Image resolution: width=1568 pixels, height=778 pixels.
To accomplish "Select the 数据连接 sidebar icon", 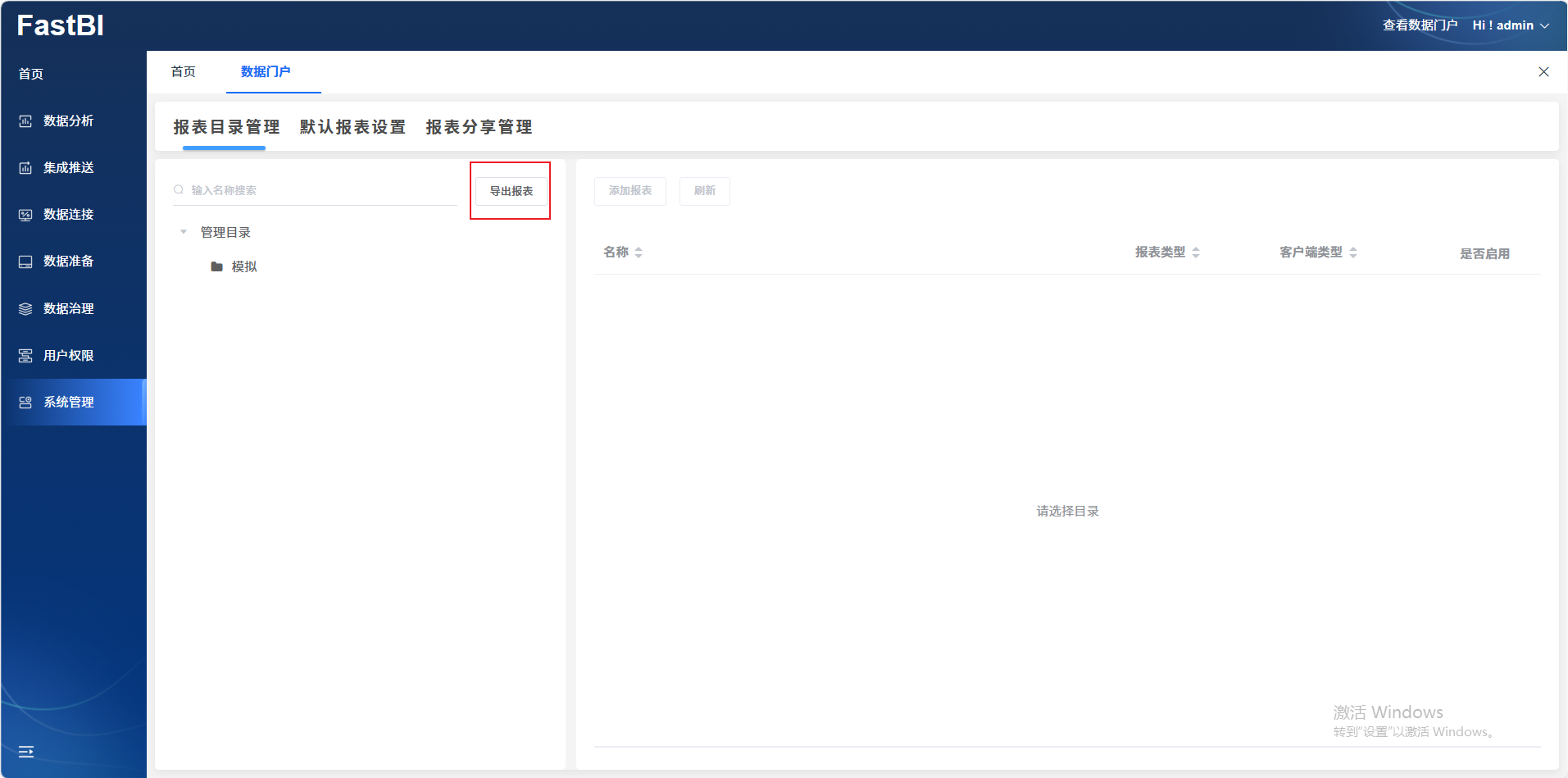I will [25, 215].
